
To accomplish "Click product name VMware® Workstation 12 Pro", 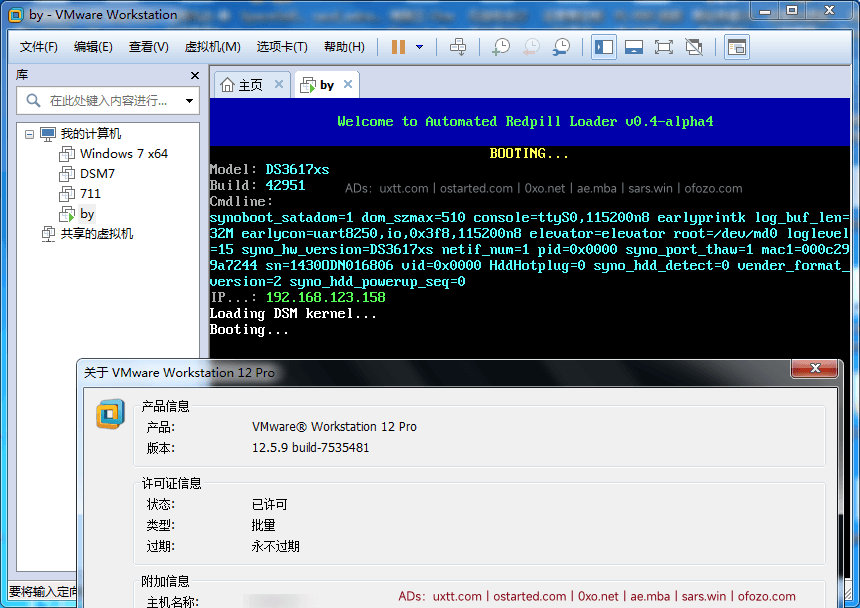I will tap(334, 427).
